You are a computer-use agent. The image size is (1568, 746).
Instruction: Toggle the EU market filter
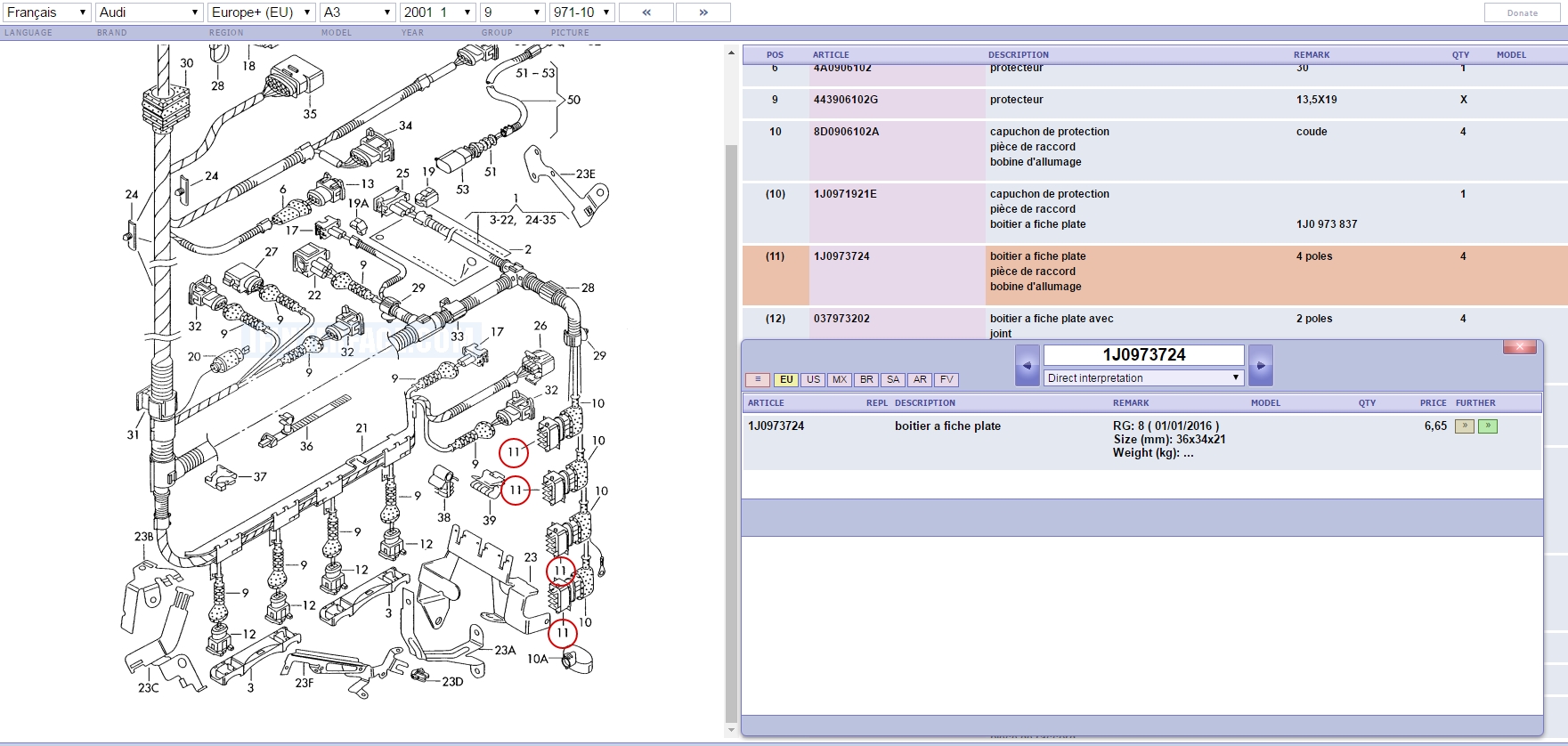click(x=786, y=380)
